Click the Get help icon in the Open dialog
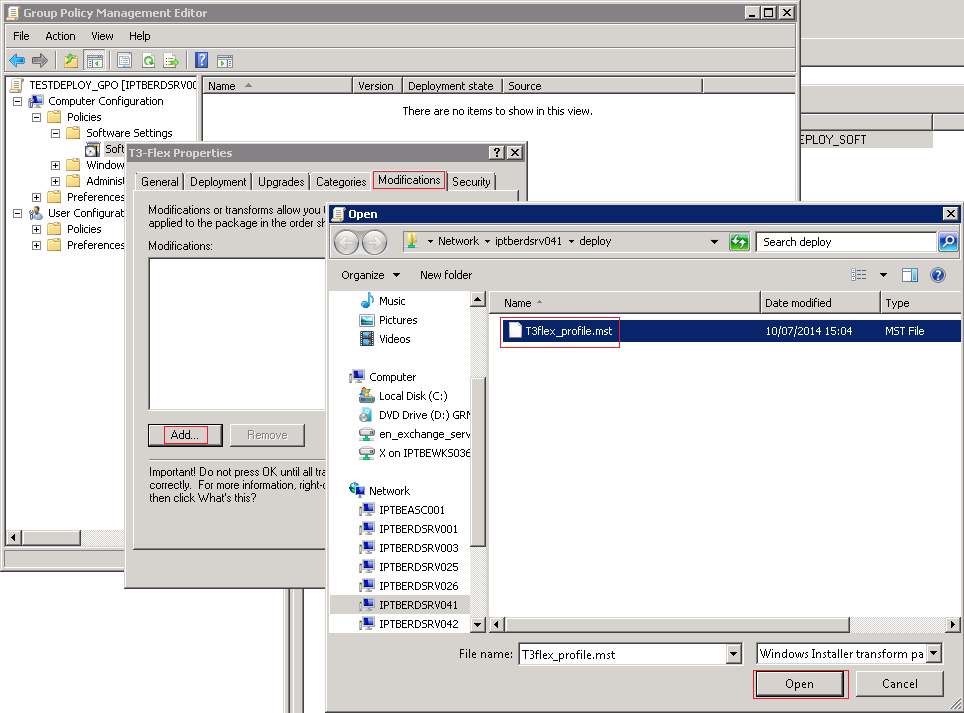The image size is (964, 713). [x=938, y=275]
